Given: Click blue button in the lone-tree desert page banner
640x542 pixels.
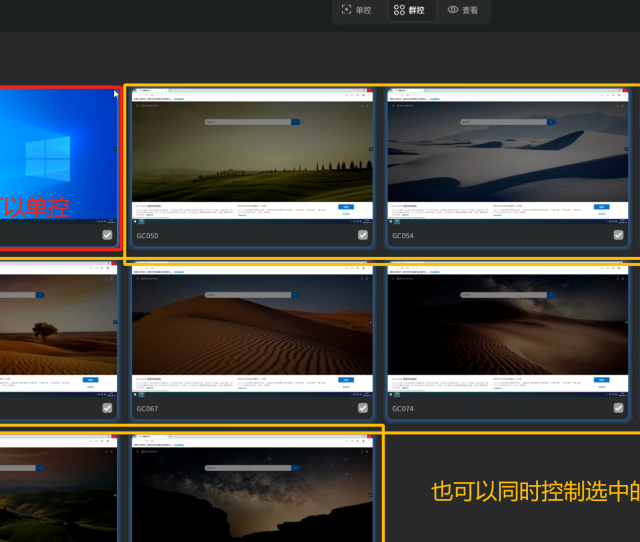Looking at the screenshot, I should point(90,380).
